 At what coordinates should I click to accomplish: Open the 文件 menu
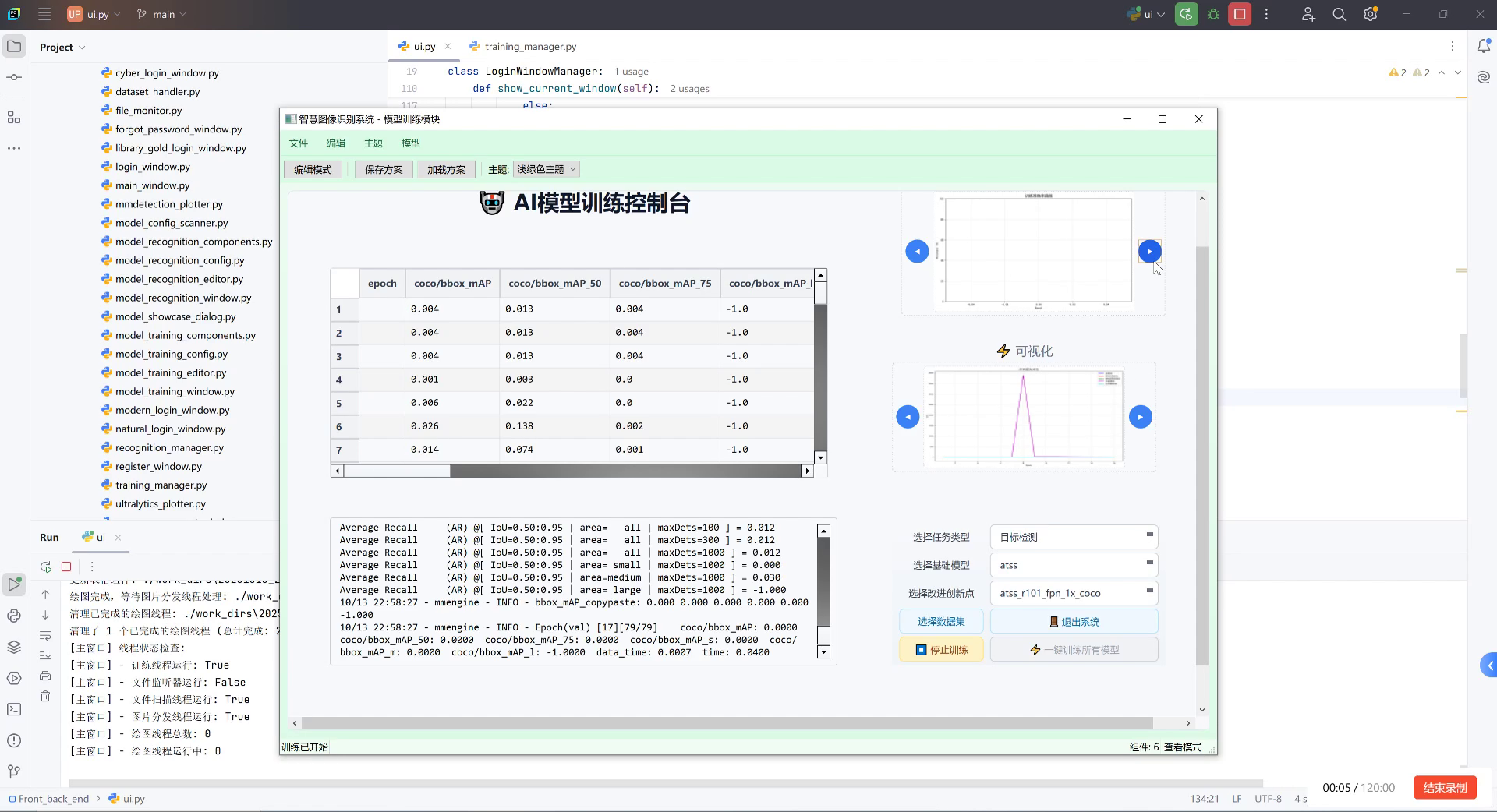pyautogui.click(x=299, y=143)
